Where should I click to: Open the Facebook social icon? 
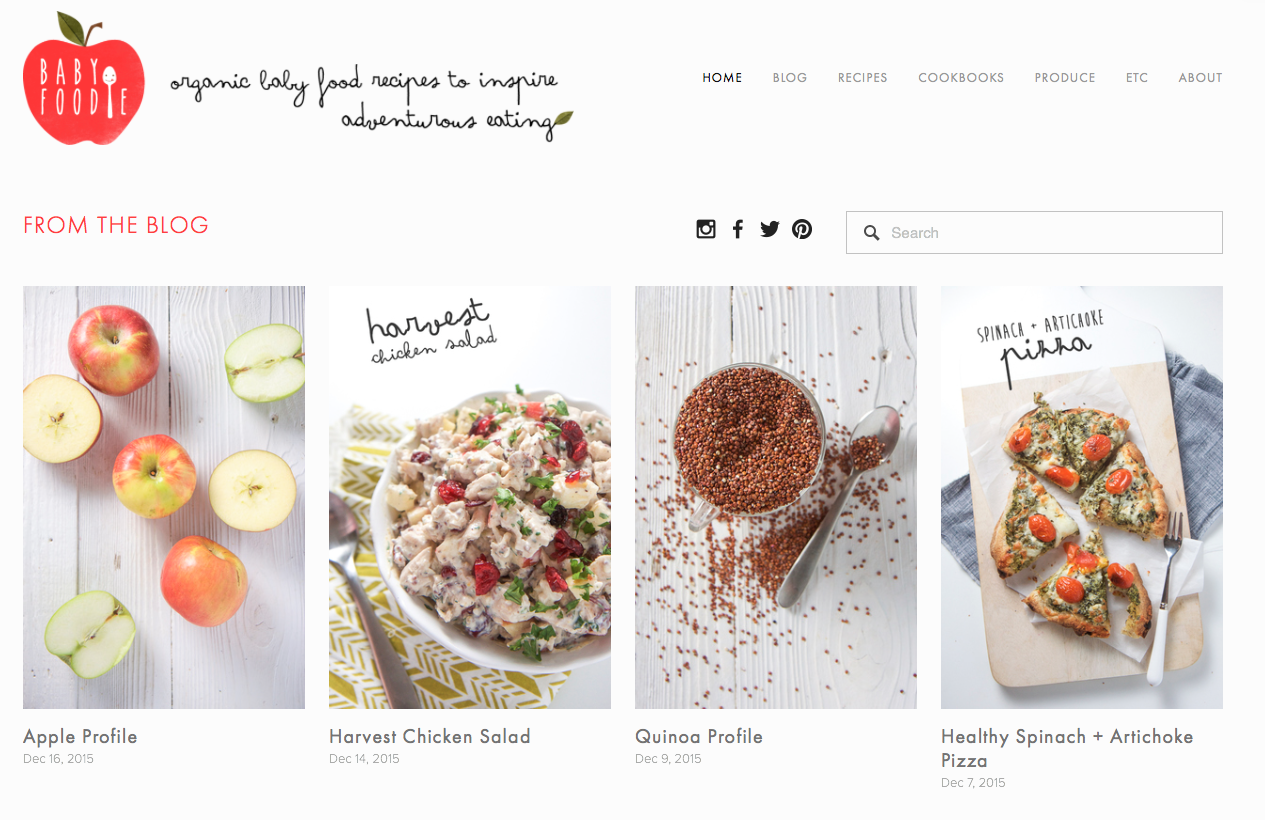coord(738,229)
